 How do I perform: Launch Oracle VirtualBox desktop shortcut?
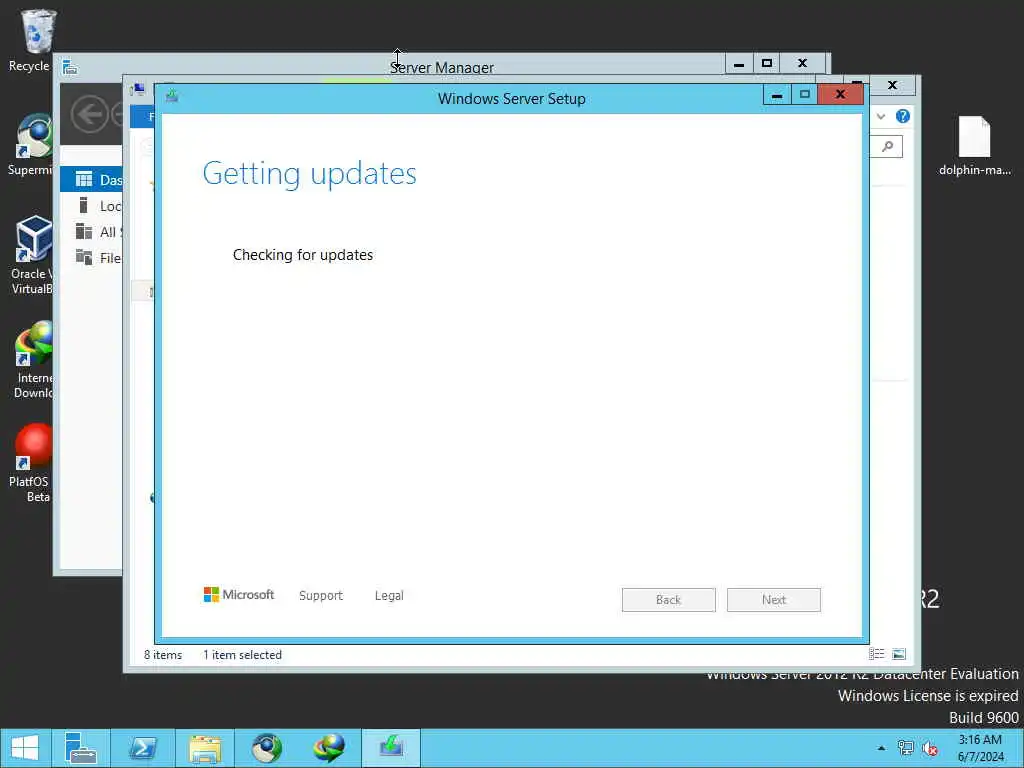[x=33, y=255]
